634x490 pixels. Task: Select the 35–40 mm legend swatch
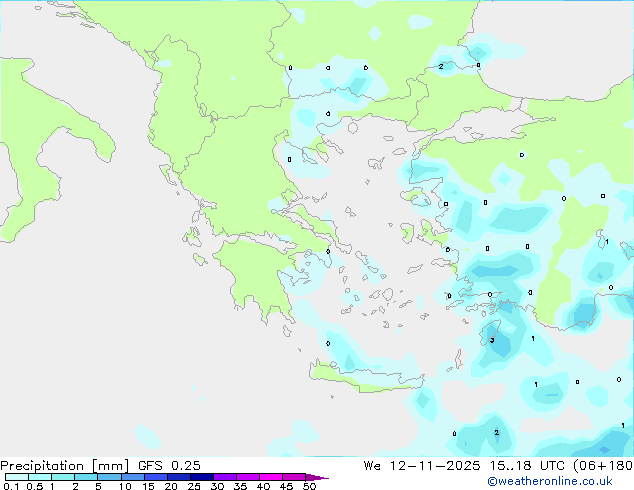(247, 477)
